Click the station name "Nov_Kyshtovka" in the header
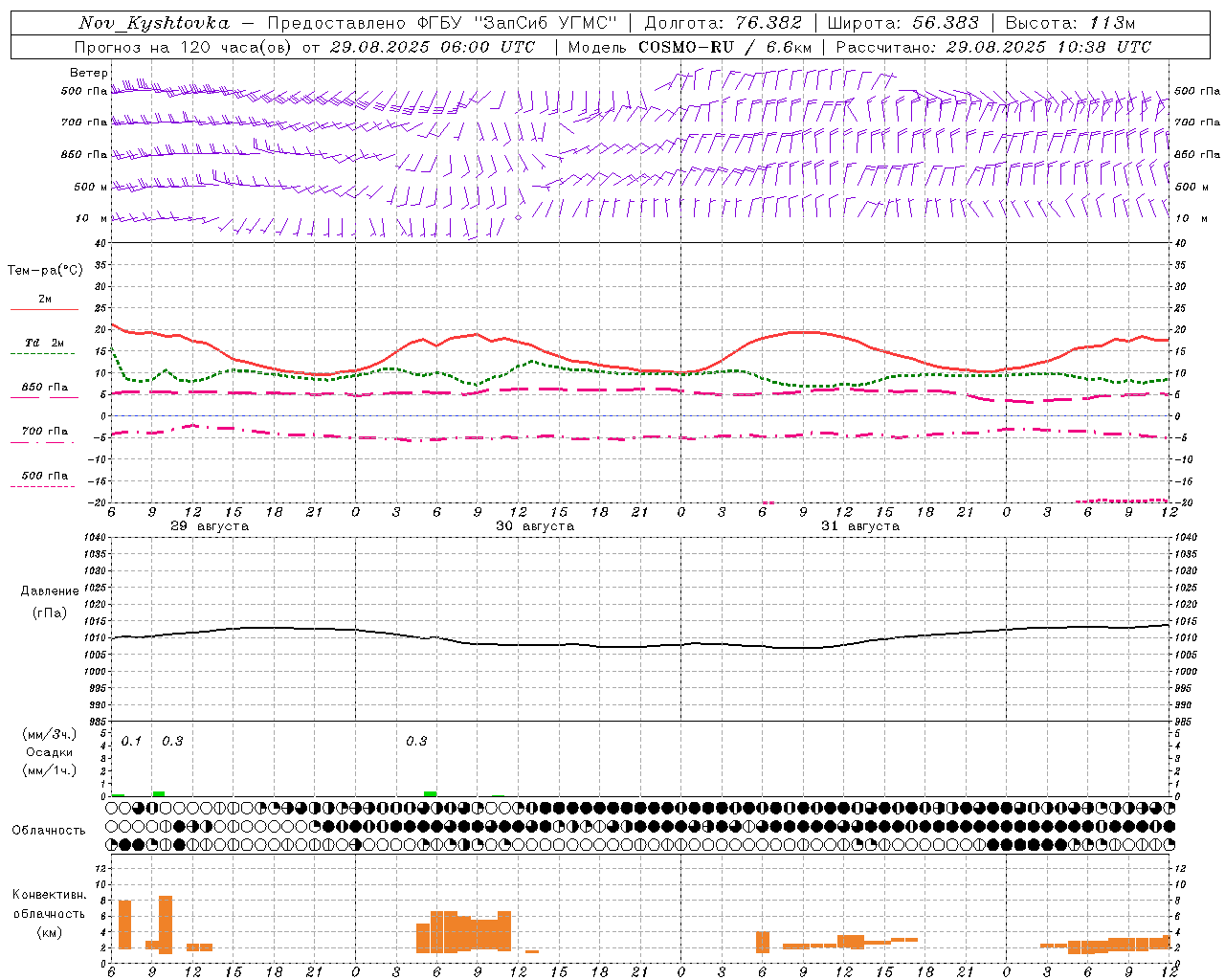This screenshot has width=1225, height=980. point(154,23)
